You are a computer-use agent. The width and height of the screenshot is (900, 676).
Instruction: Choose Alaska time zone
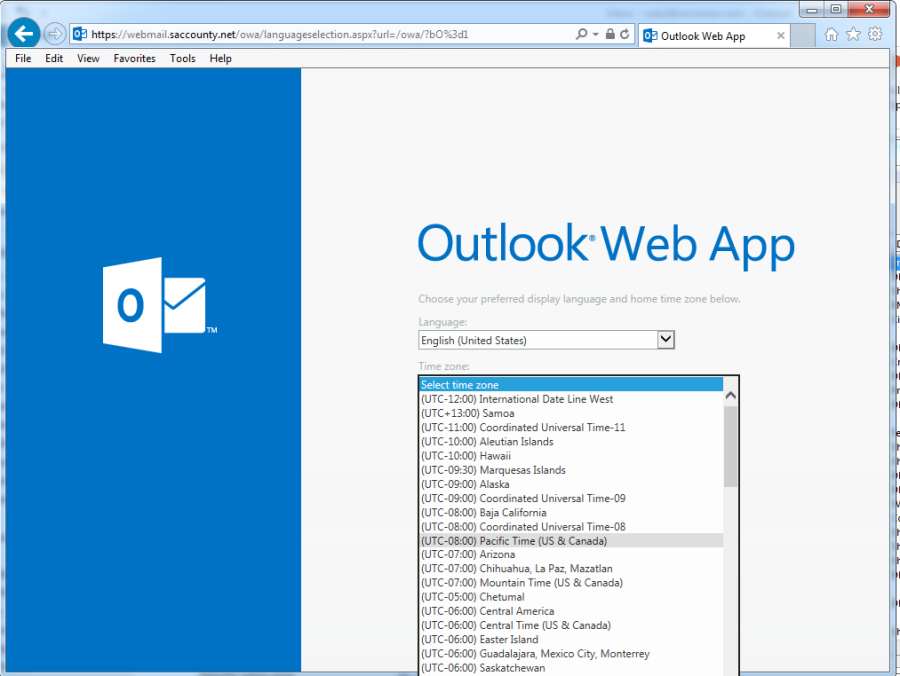click(571, 484)
